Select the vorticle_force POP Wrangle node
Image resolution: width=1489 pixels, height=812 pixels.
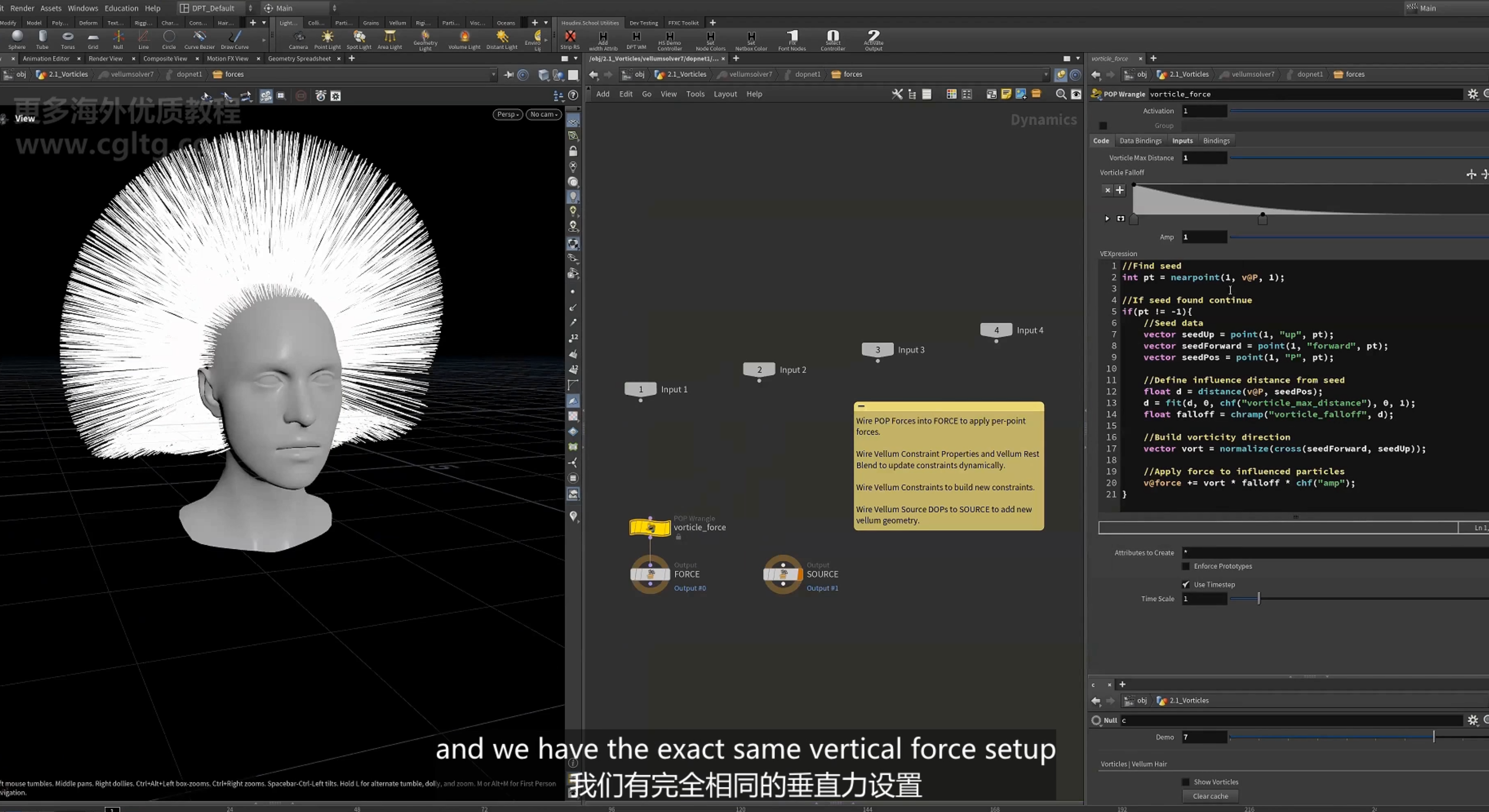tap(650, 527)
